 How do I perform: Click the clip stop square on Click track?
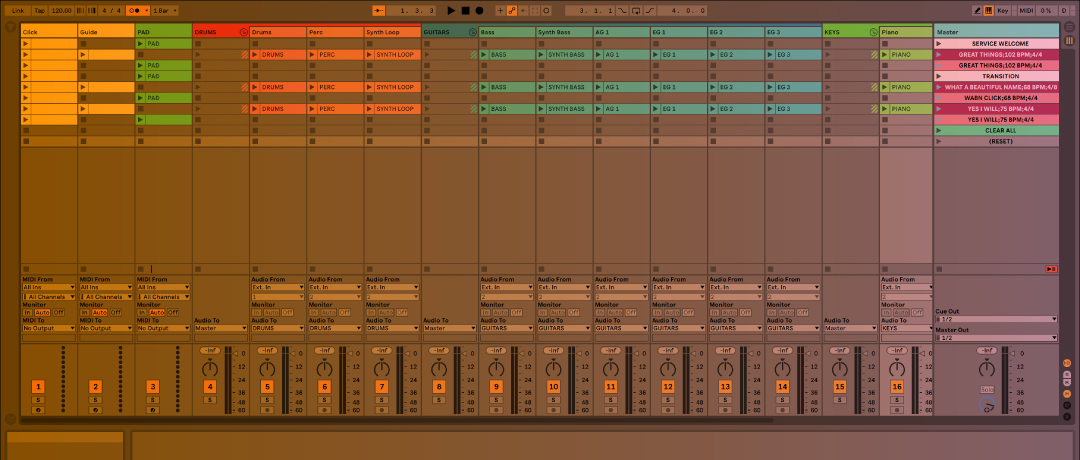[26, 269]
